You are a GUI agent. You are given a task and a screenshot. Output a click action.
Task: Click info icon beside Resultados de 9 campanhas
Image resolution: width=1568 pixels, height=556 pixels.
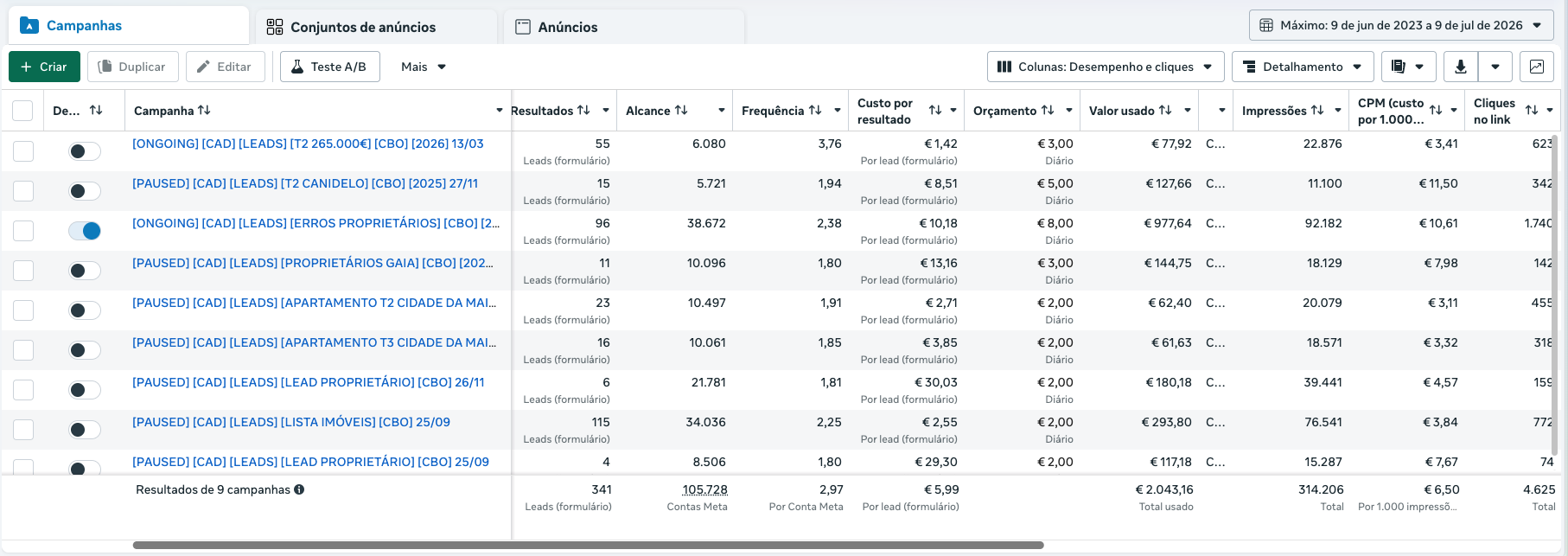coord(299,489)
